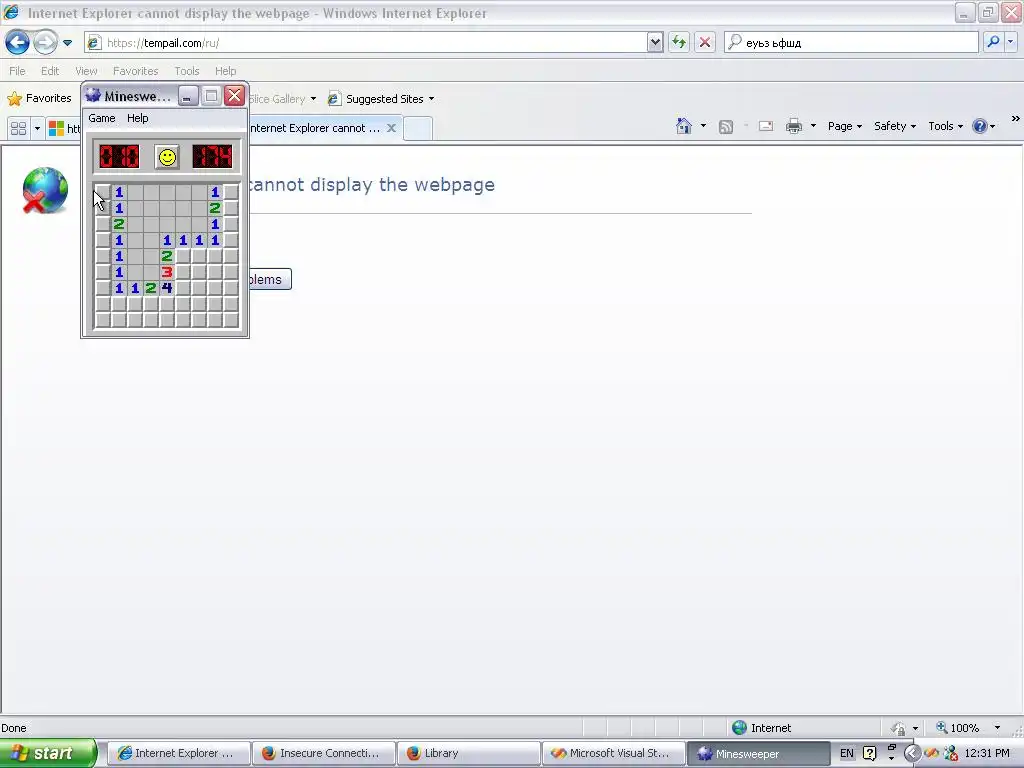
Task: Click the taskbar clock 12:31 PM
Action: coord(987,753)
